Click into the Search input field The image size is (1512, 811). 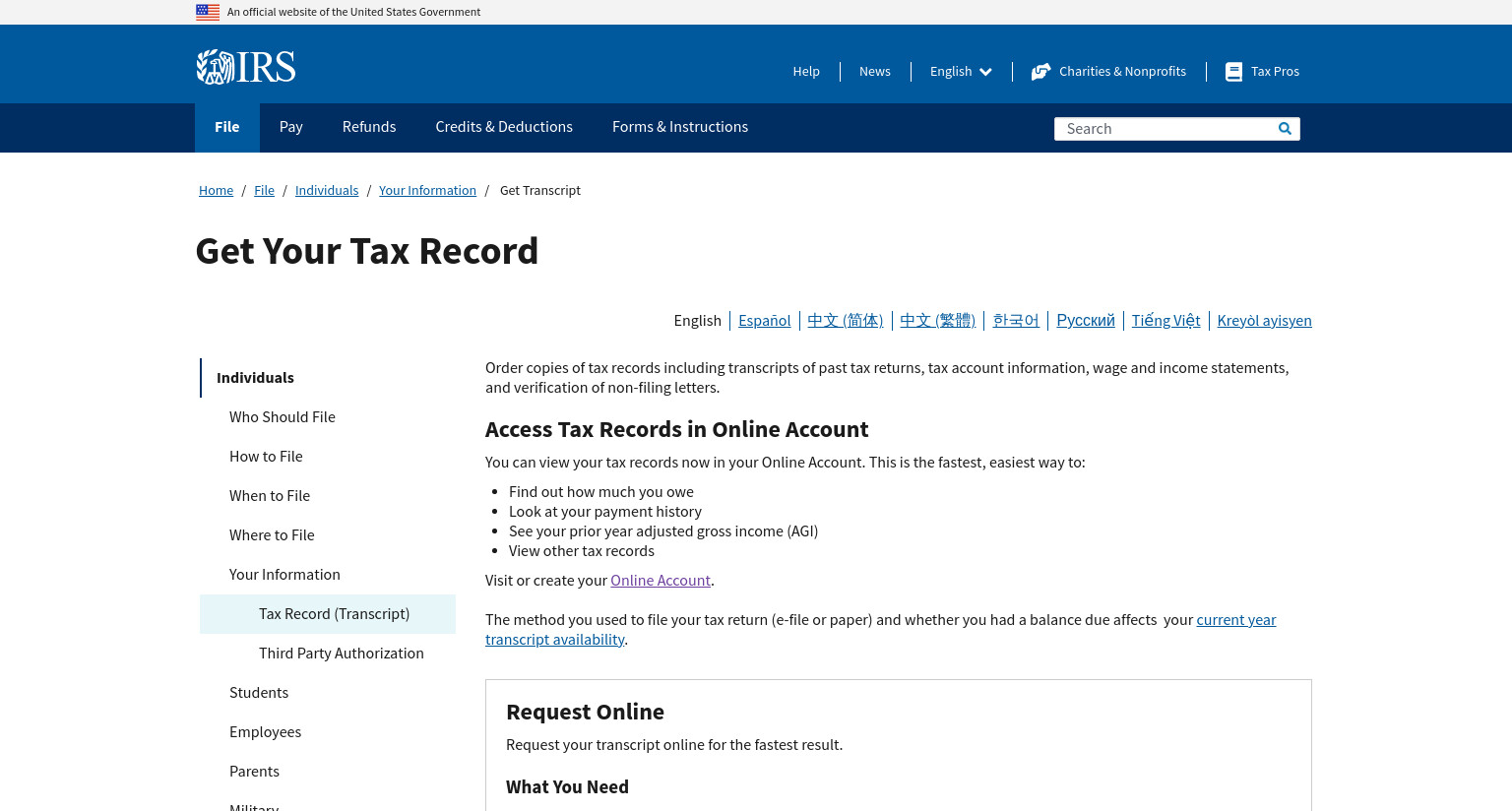pyautogui.click(x=1164, y=129)
